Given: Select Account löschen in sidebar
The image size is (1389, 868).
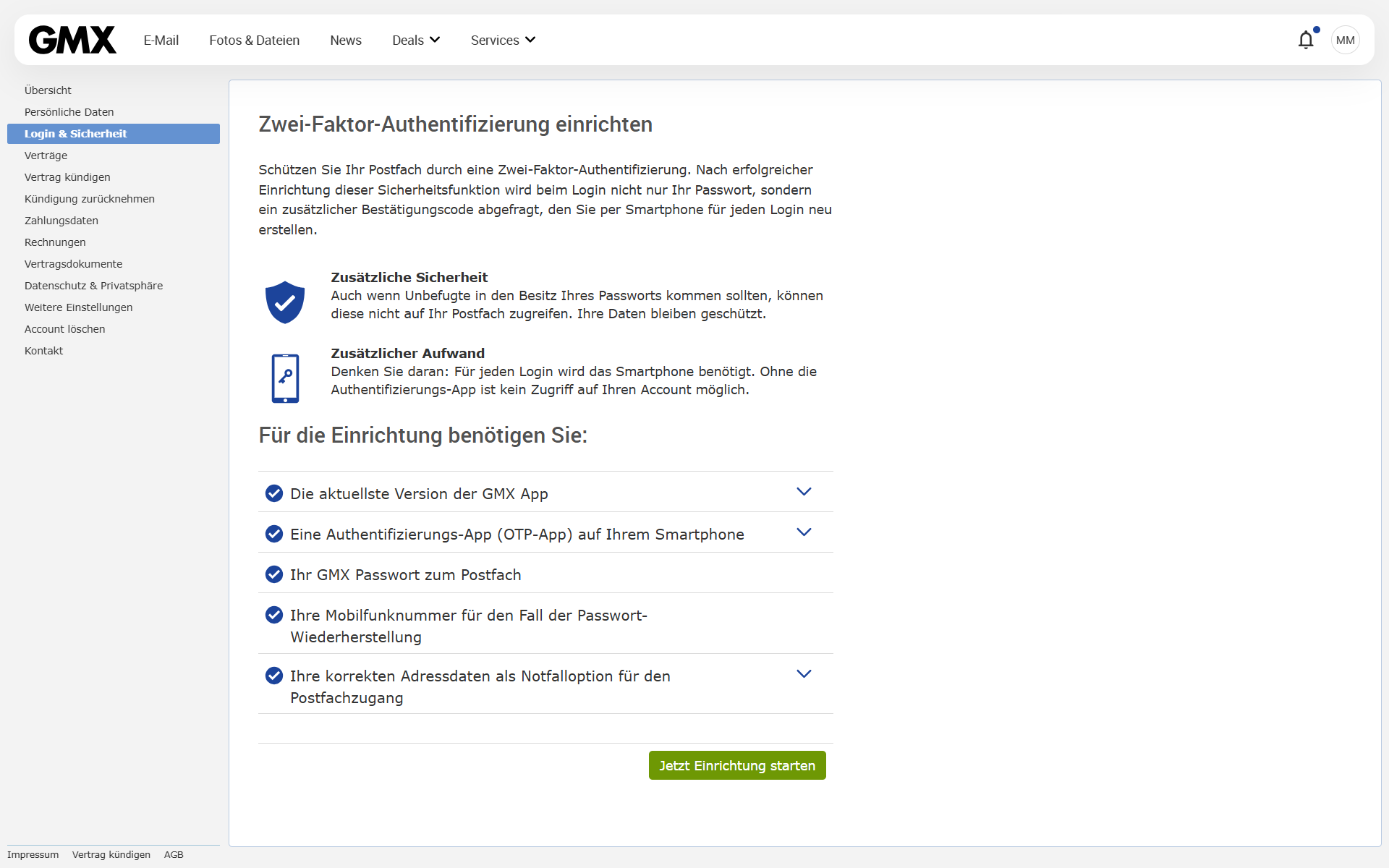Looking at the screenshot, I should pyautogui.click(x=64, y=329).
